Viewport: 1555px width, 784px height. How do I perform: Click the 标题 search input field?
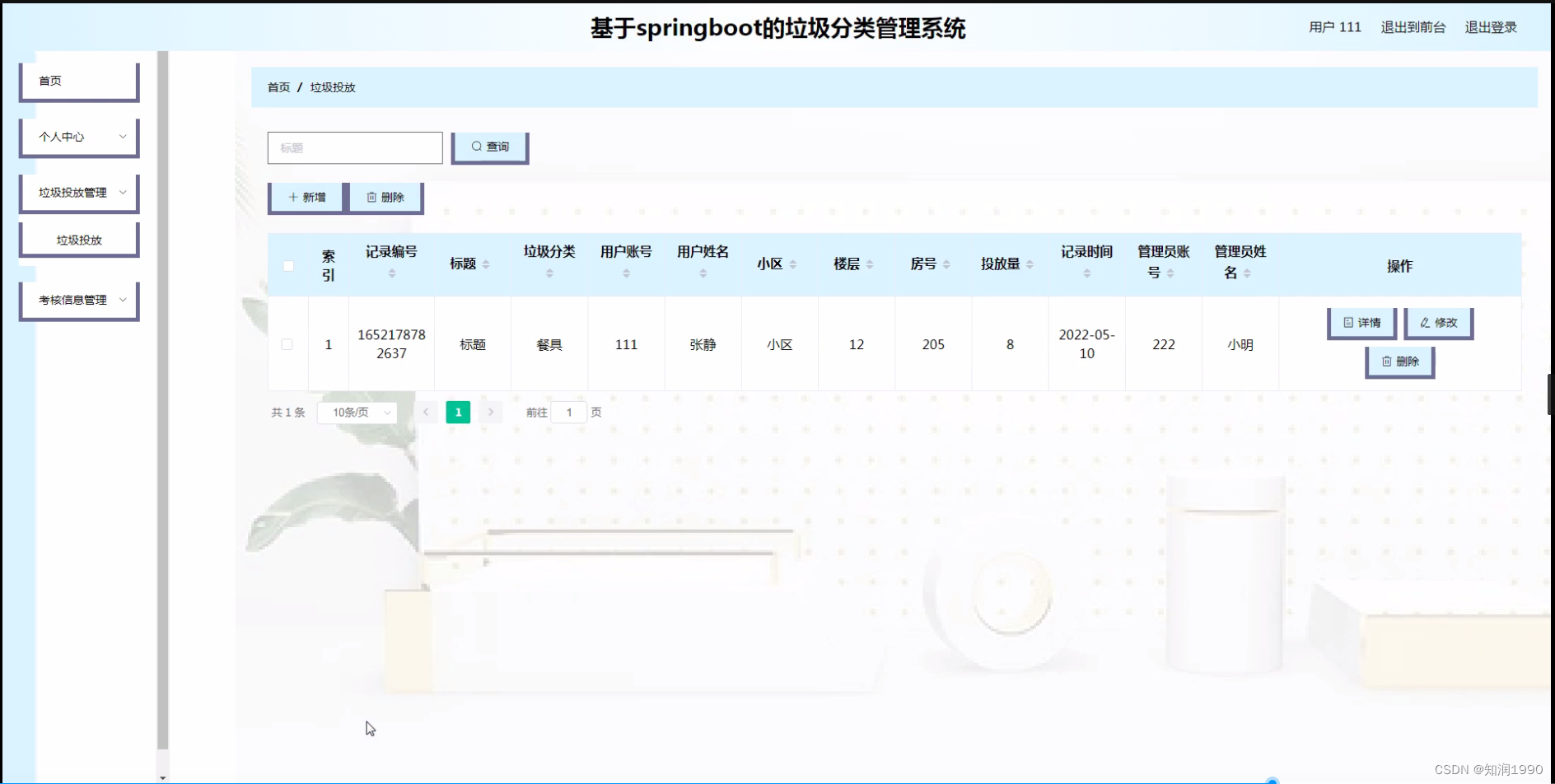pos(354,147)
